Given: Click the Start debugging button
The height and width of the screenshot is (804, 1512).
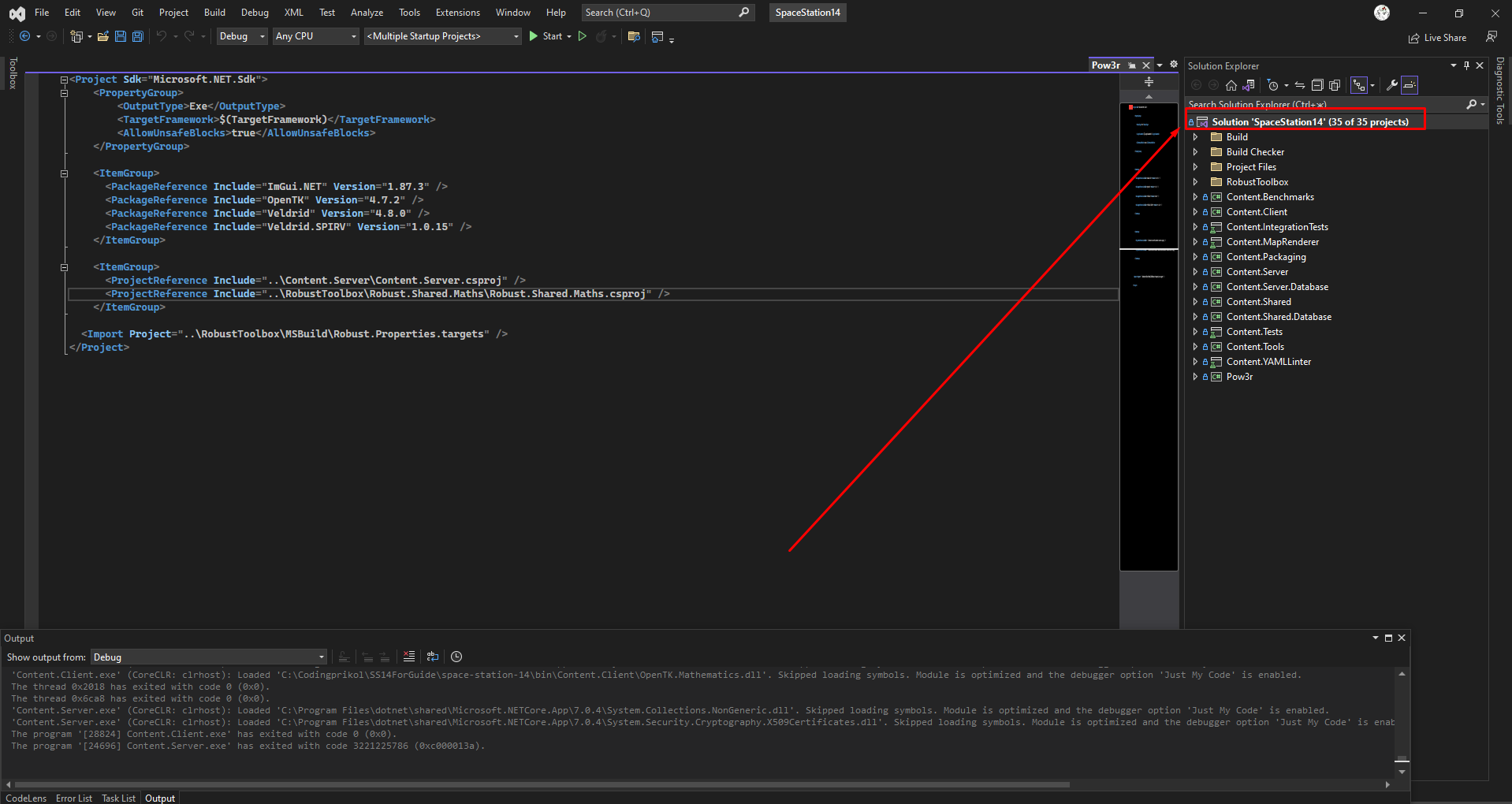Looking at the screenshot, I should [546, 36].
